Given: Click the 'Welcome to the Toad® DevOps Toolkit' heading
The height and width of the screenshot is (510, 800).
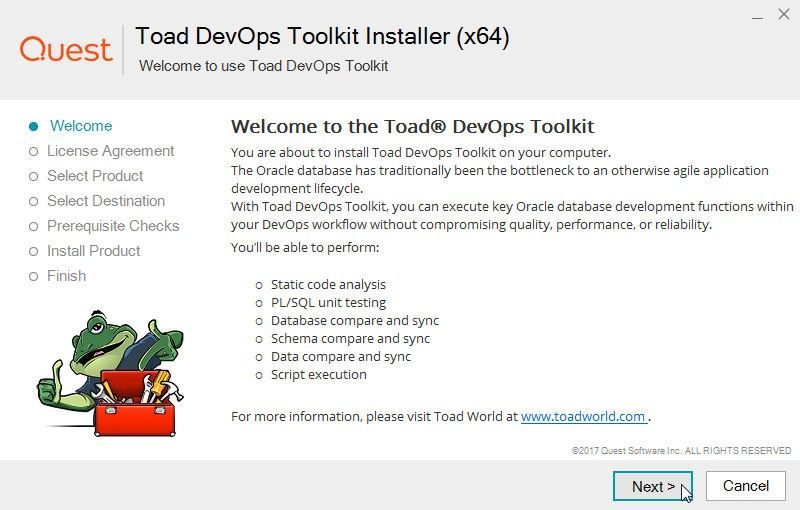Looking at the screenshot, I should (x=412, y=126).
